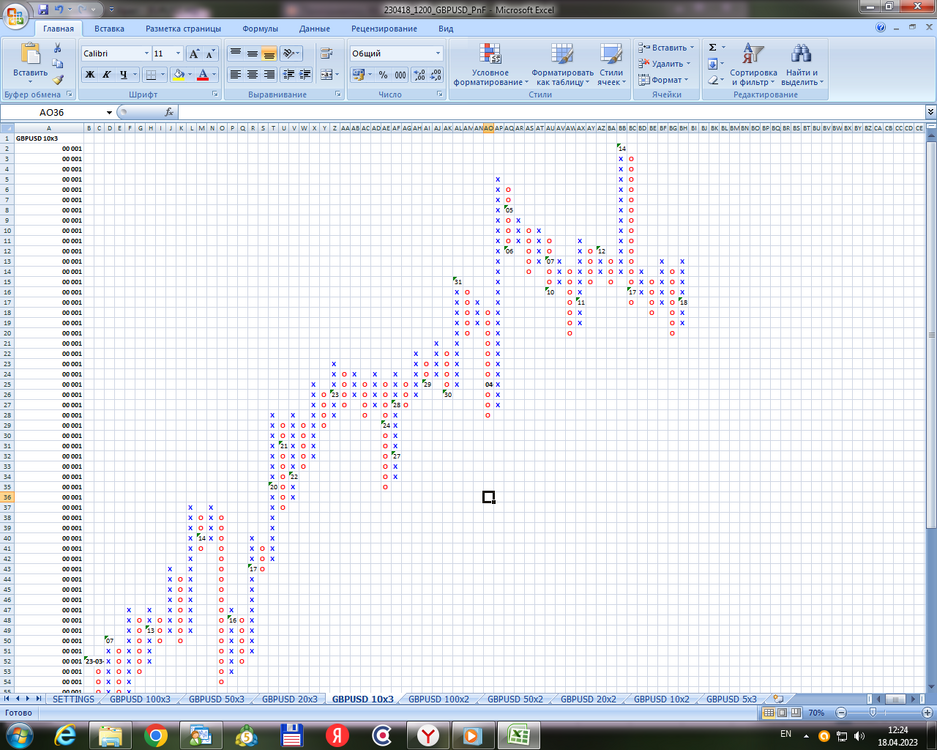
Task: Open Вставить cells dropdown in Ячейки group
Action: point(667,48)
